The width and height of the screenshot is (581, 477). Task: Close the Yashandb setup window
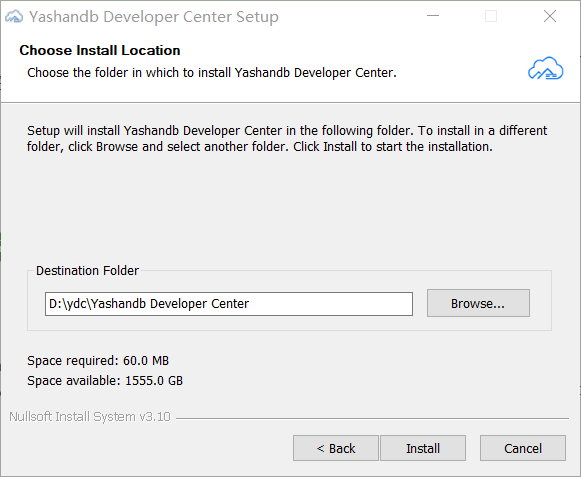pyautogui.click(x=550, y=16)
